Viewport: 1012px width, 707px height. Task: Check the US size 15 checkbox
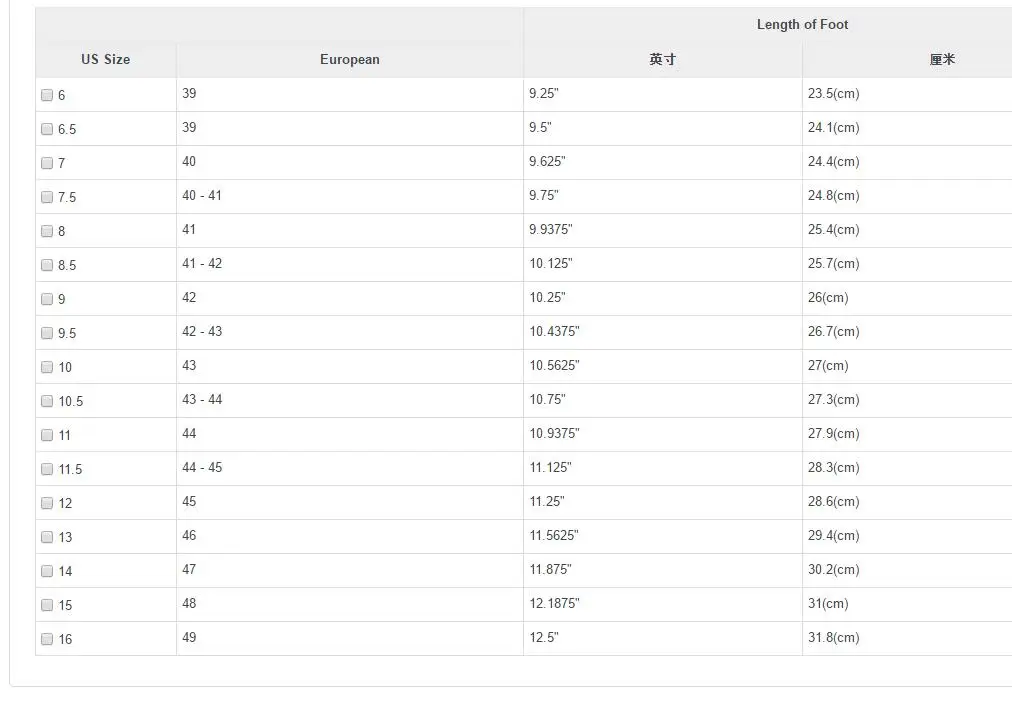pos(47,605)
